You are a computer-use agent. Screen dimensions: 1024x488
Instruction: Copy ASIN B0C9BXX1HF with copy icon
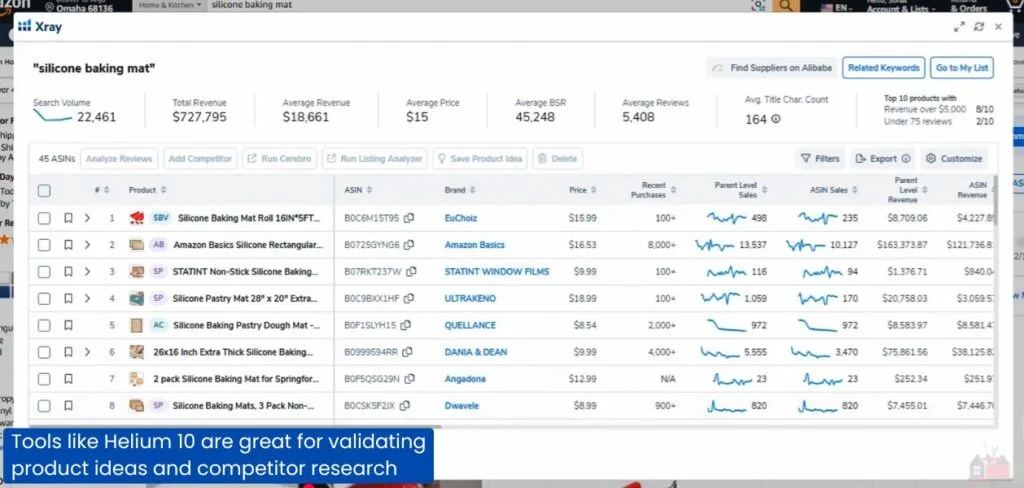pos(408,299)
